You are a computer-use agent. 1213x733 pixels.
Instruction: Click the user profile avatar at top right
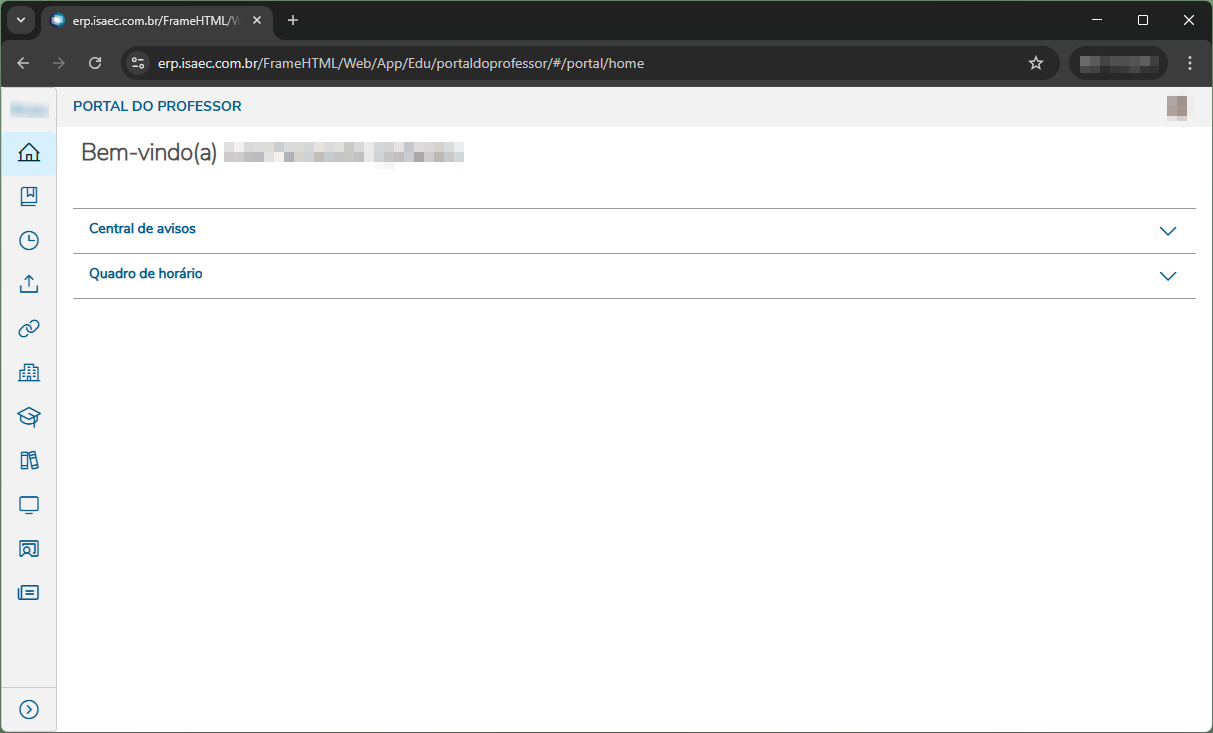(x=1177, y=107)
